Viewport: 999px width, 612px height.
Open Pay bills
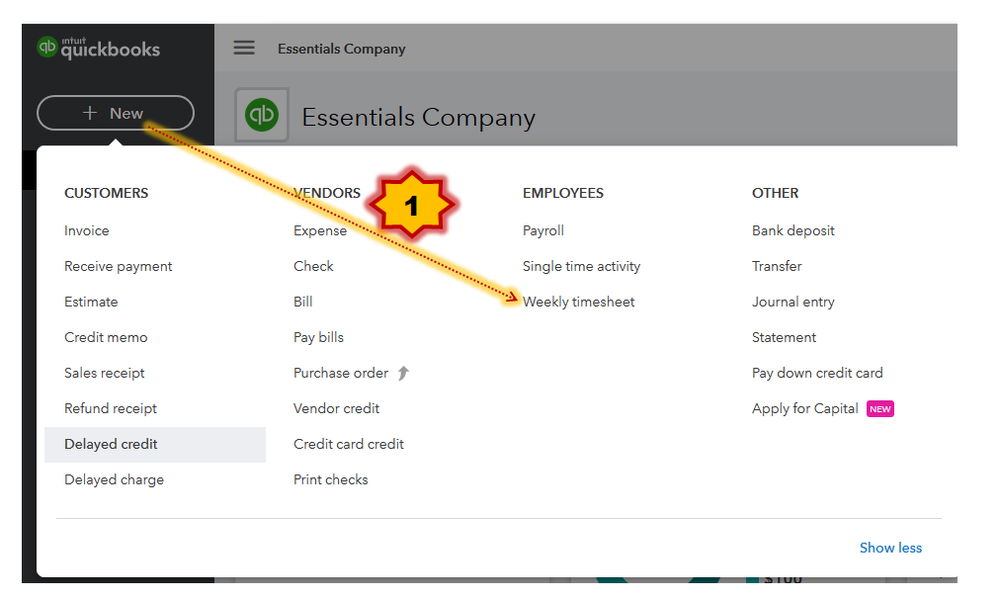(x=318, y=338)
